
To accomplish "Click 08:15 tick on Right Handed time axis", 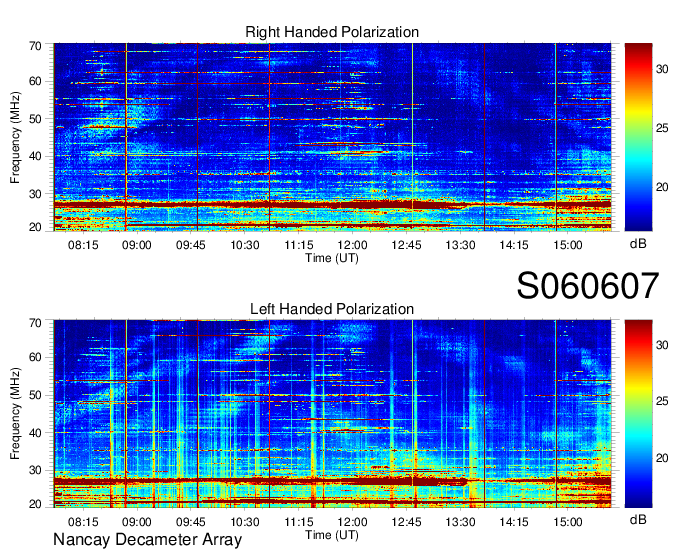I will pos(83,245).
